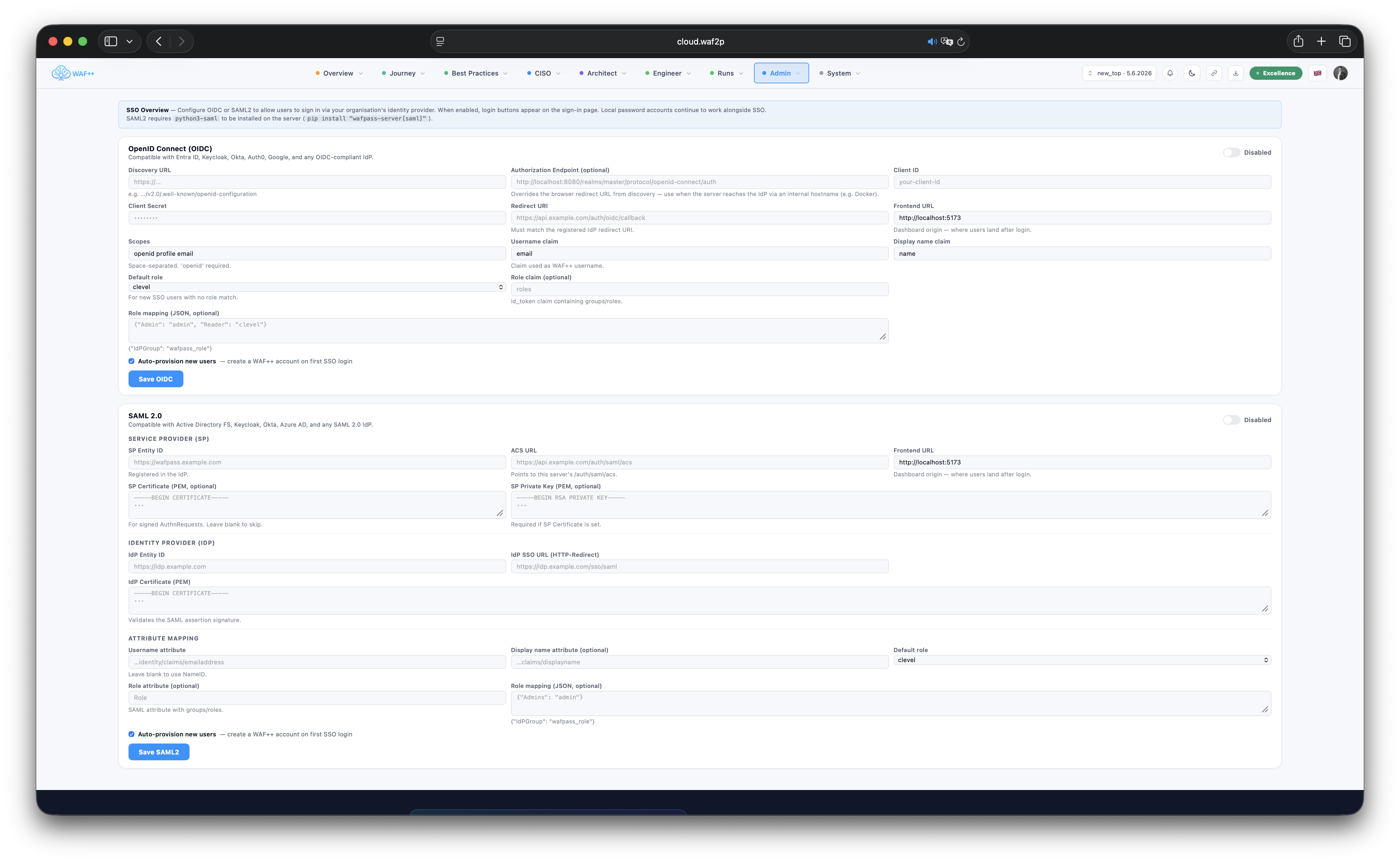Viewport: 1400px width, 863px height.
Task: Click the Scopes field
Action: click(317, 254)
